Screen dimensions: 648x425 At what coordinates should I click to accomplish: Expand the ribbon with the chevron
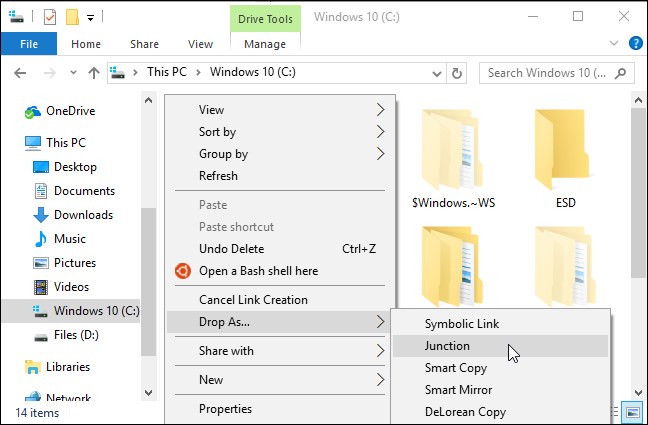[616, 43]
